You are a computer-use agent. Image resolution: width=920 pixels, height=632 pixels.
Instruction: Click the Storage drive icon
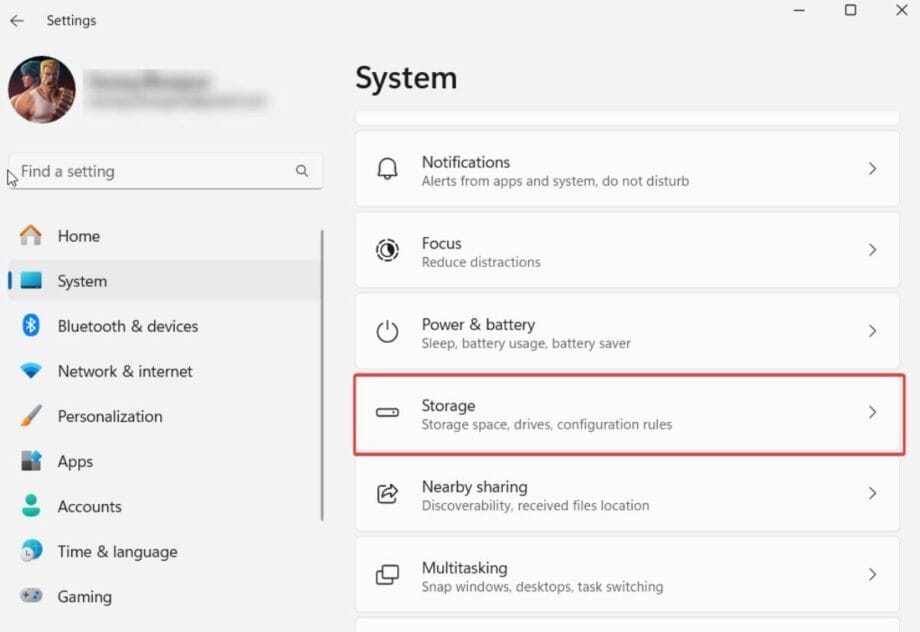pyautogui.click(x=387, y=412)
